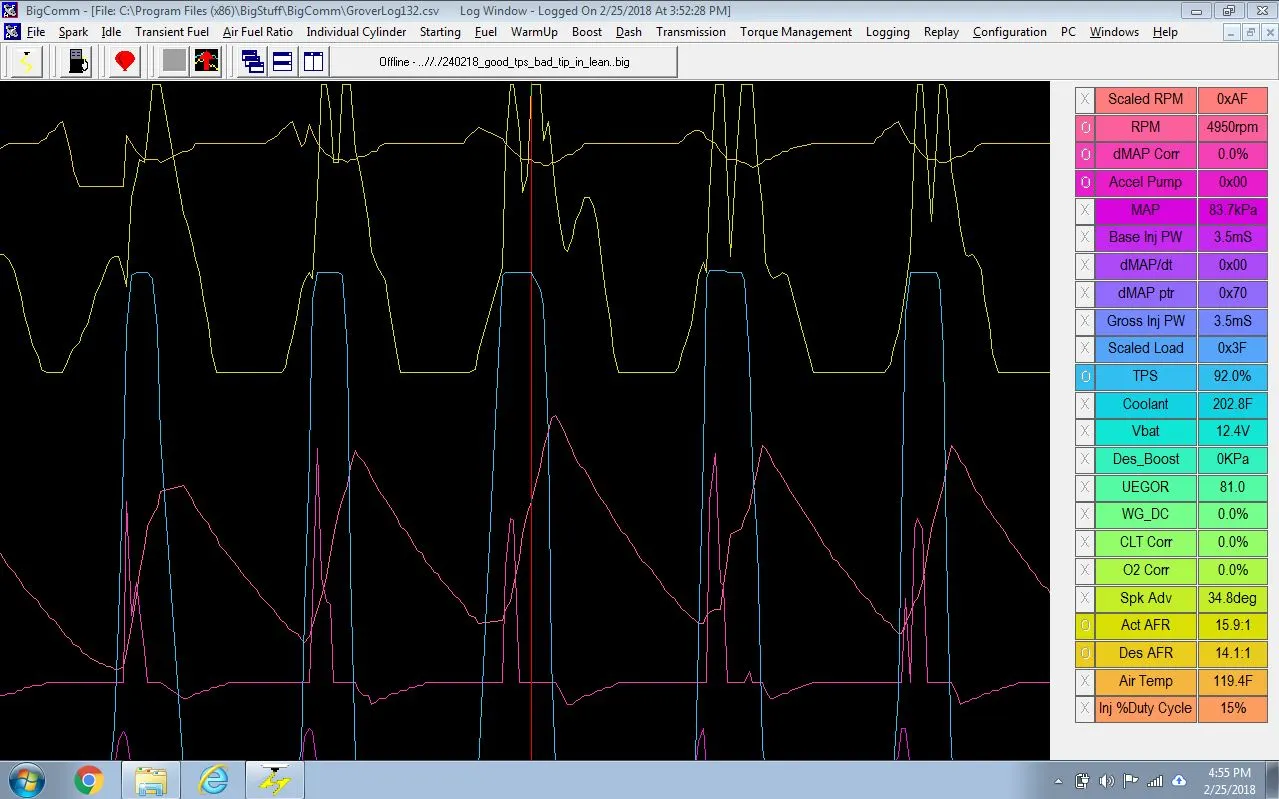The width and height of the screenshot is (1279, 799).
Task: Select the BigComm taskbar button
Action: click(x=273, y=779)
